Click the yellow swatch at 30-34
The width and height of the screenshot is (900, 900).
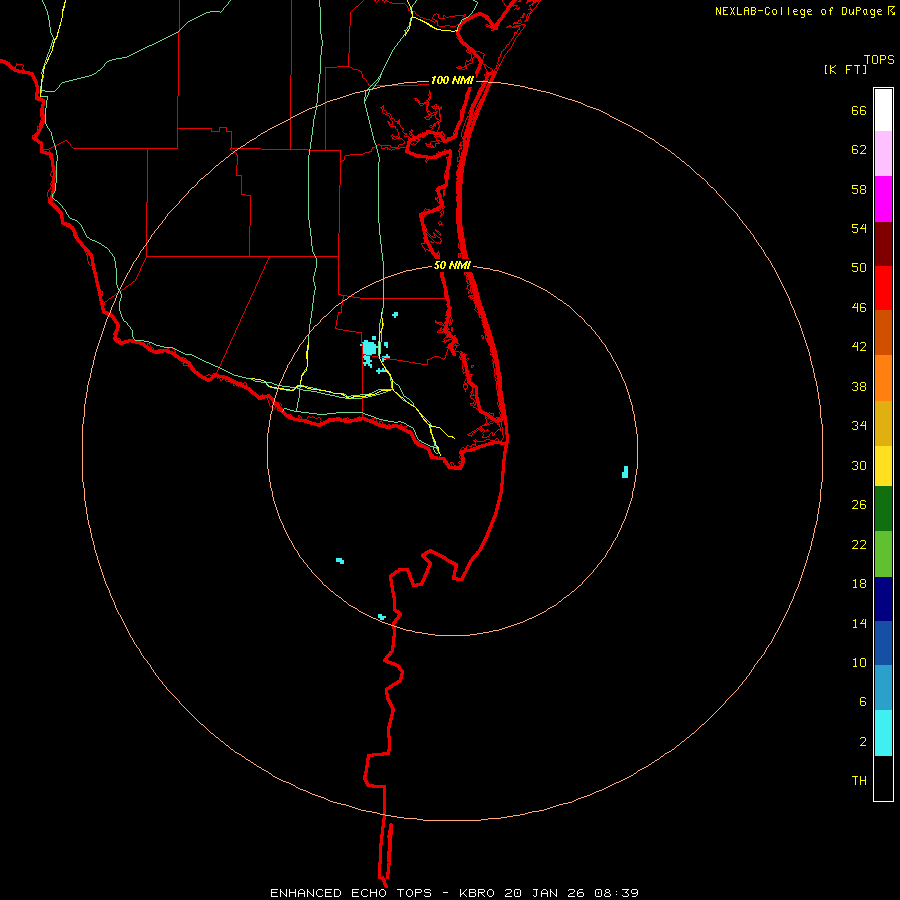(883, 465)
